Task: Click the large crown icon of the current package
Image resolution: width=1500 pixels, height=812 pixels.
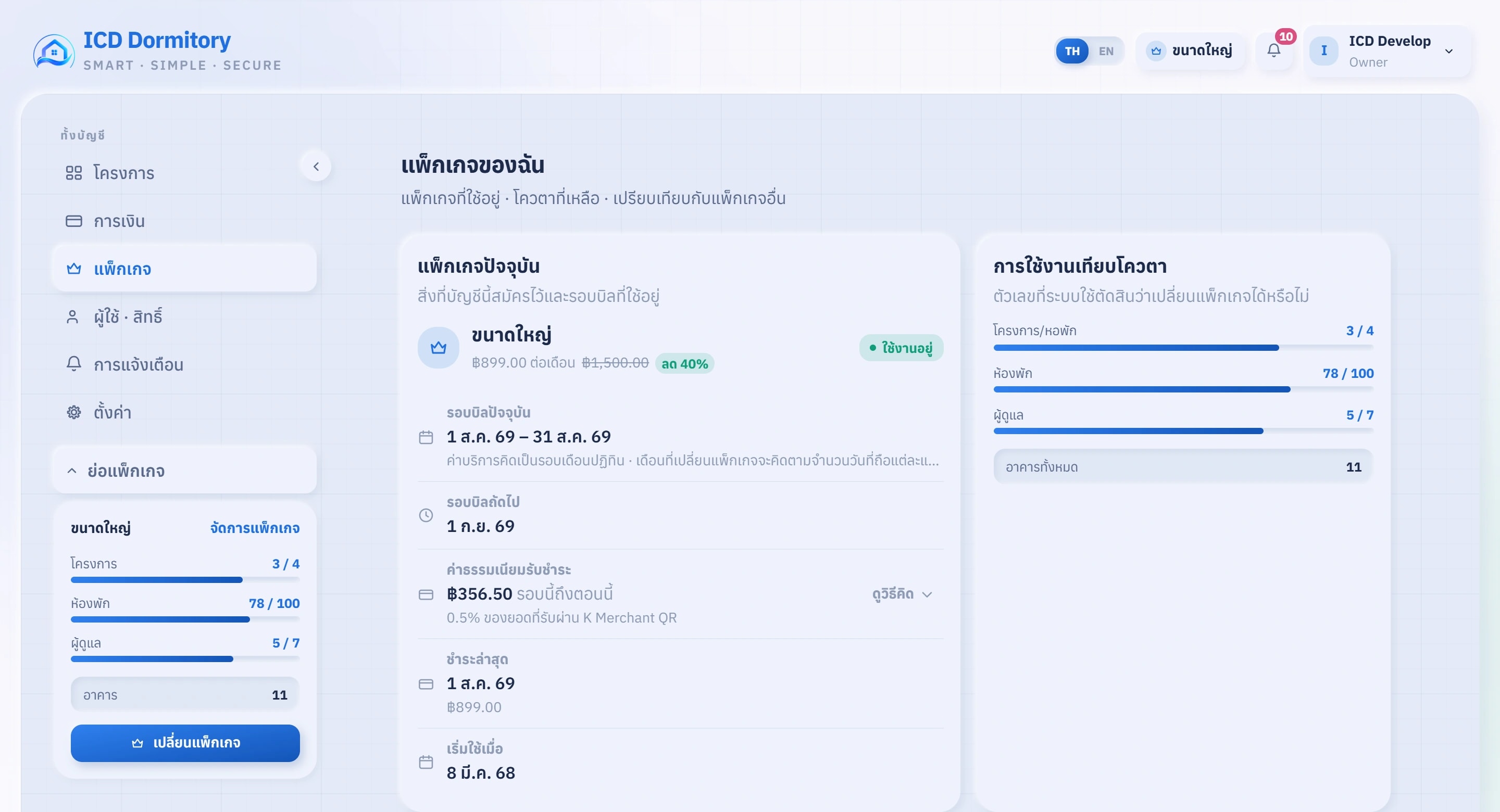Action: pyautogui.click(x=438, y=348)
